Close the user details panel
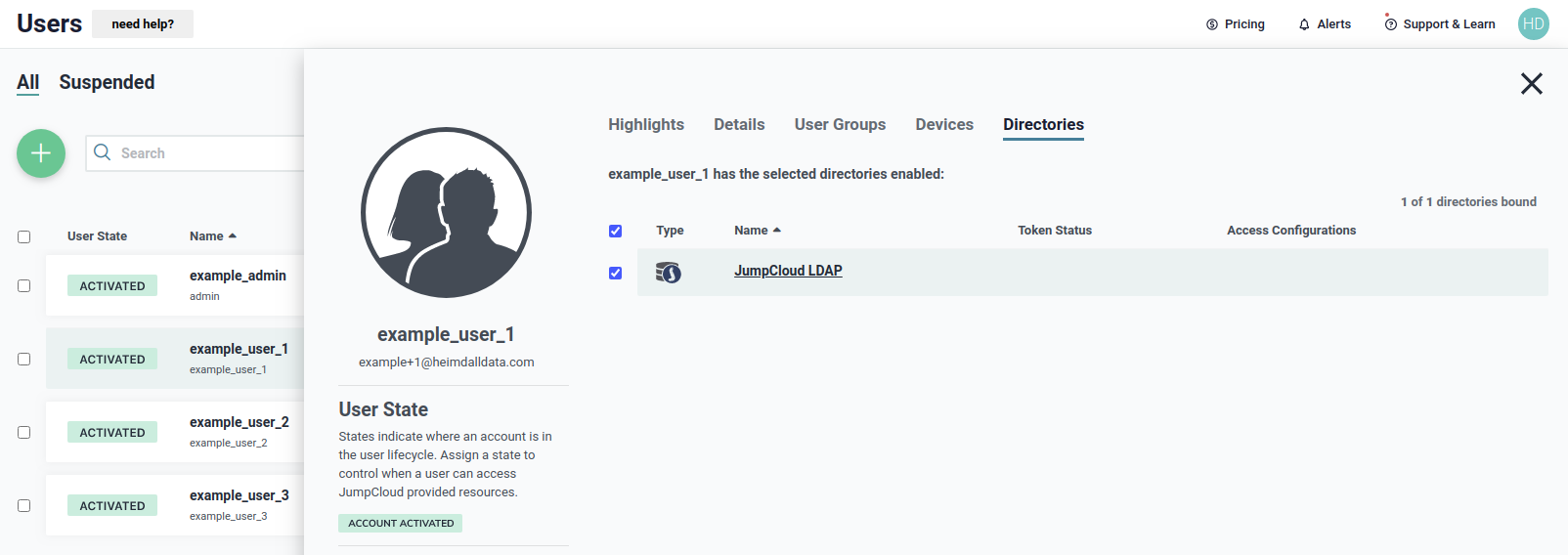The image size is (1568, 555). pyautogui.click(x=1531, y=84)
